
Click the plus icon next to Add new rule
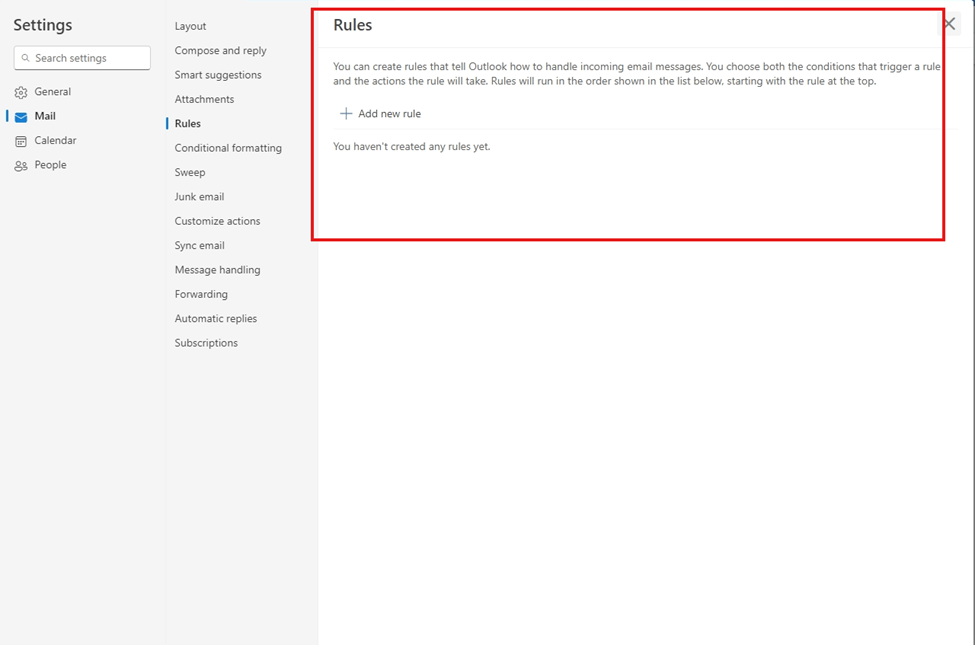(346, 114)
